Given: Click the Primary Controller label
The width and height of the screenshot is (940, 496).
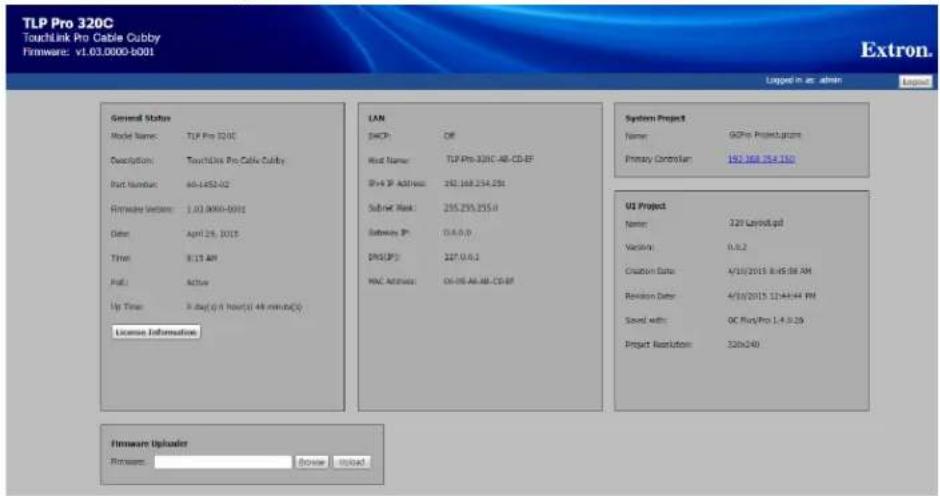Looking at the screenshot, I should (x=658, y=159).
